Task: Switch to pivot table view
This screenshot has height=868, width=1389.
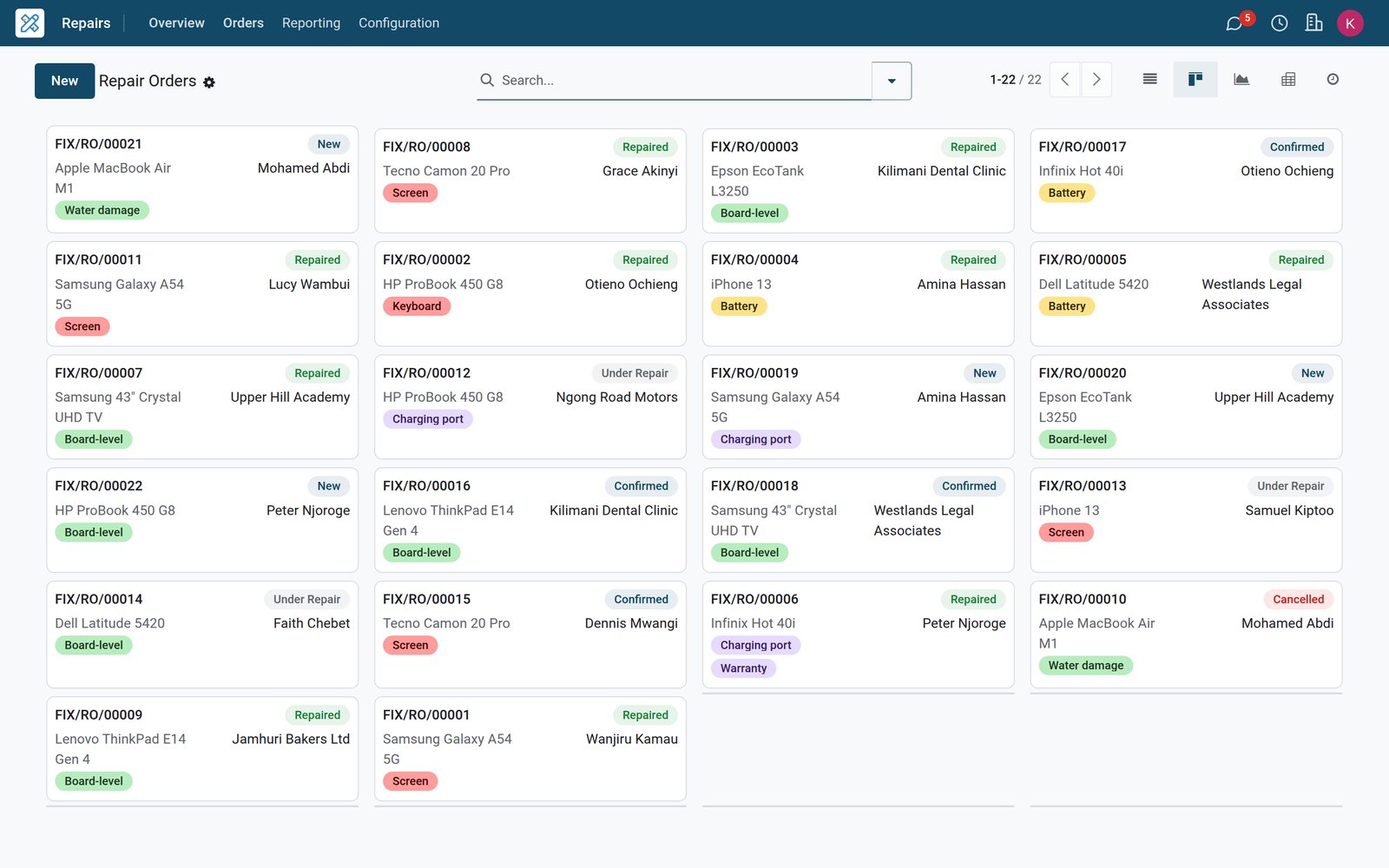Action: click(x=1288, y=79)
